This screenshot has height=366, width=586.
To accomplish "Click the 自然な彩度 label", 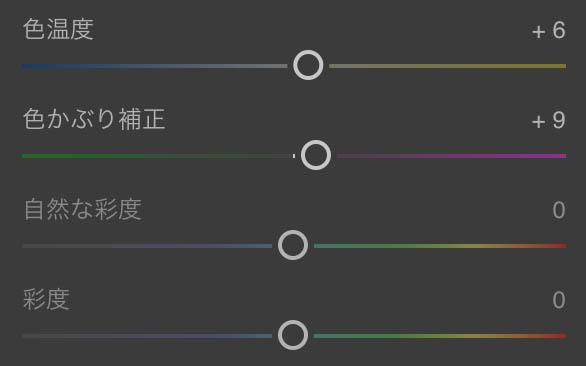I will tap(82, 209).
